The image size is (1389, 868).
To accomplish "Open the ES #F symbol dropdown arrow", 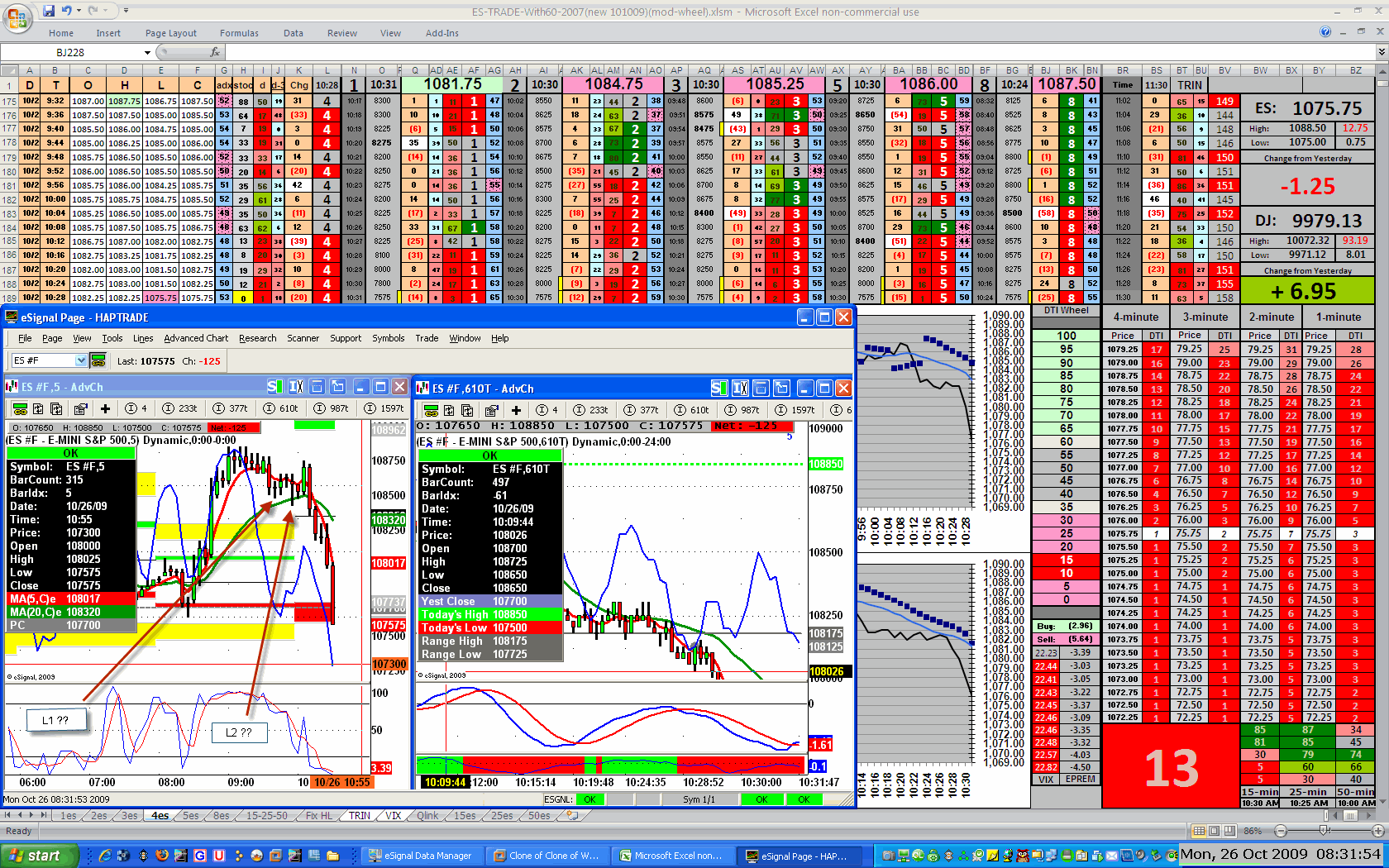I will 81,360.
